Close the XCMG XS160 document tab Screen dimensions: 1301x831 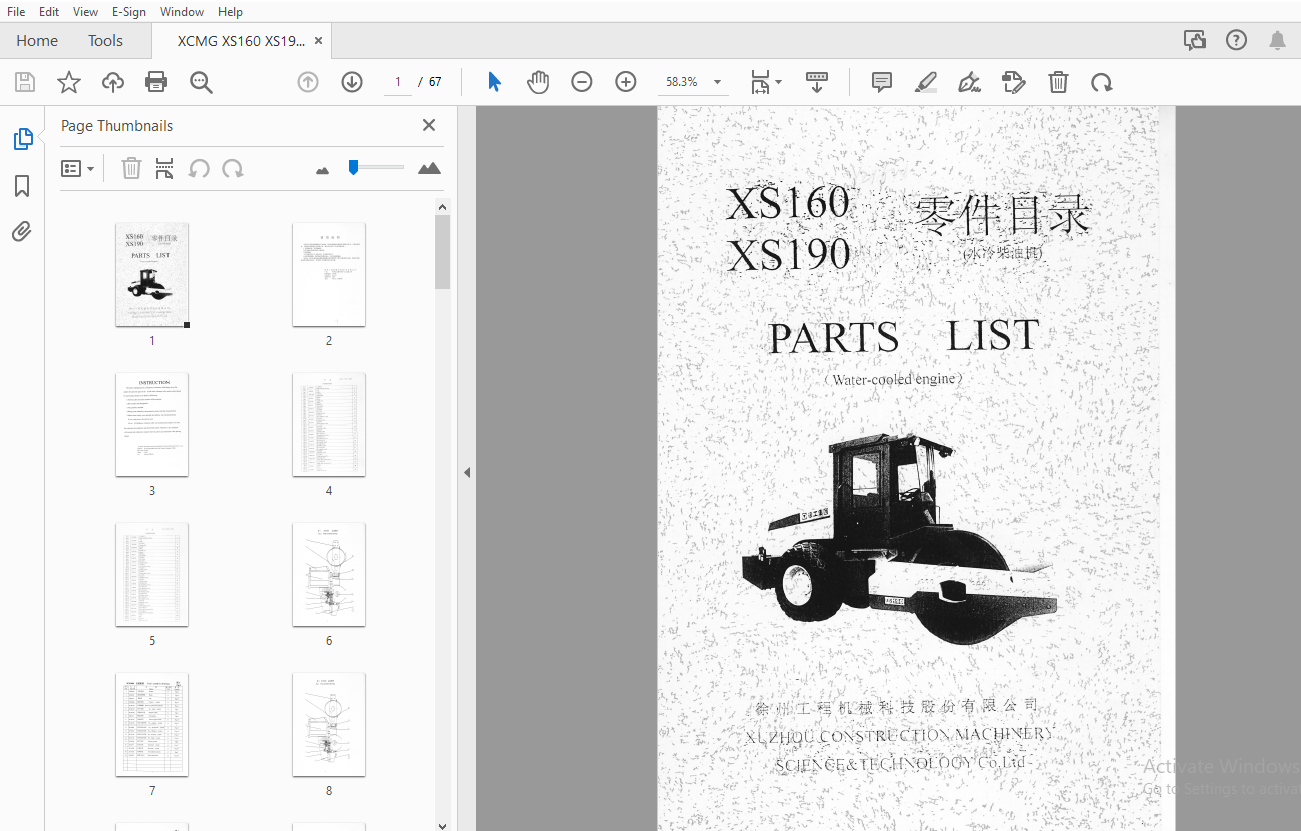[x=318, y=41]
